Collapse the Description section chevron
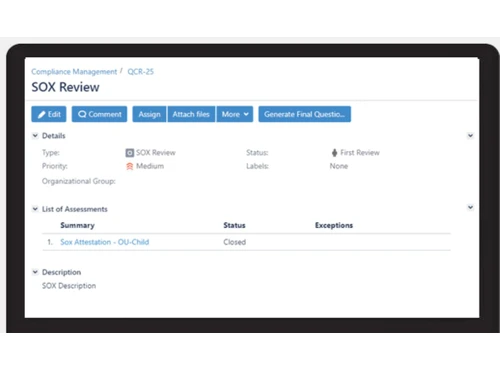Viewport: 500px width, 375px height. (35, 272)
